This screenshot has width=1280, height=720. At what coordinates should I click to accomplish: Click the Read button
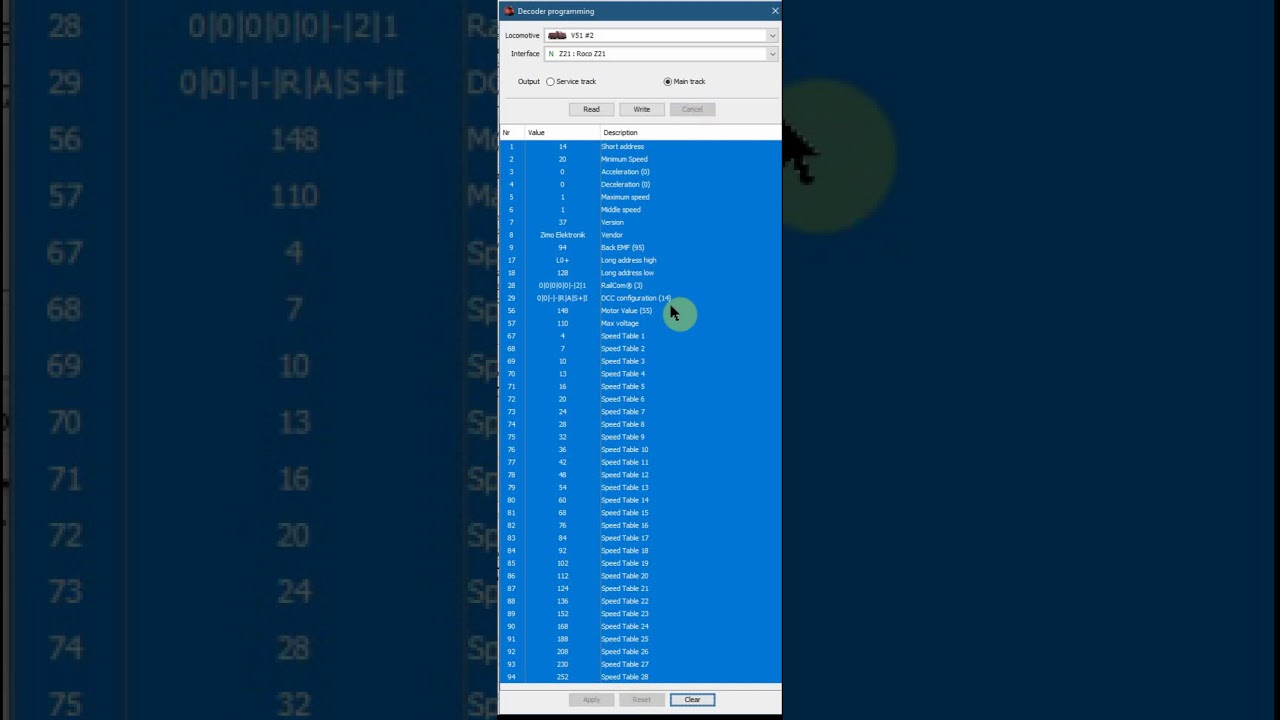coord(591,109)
